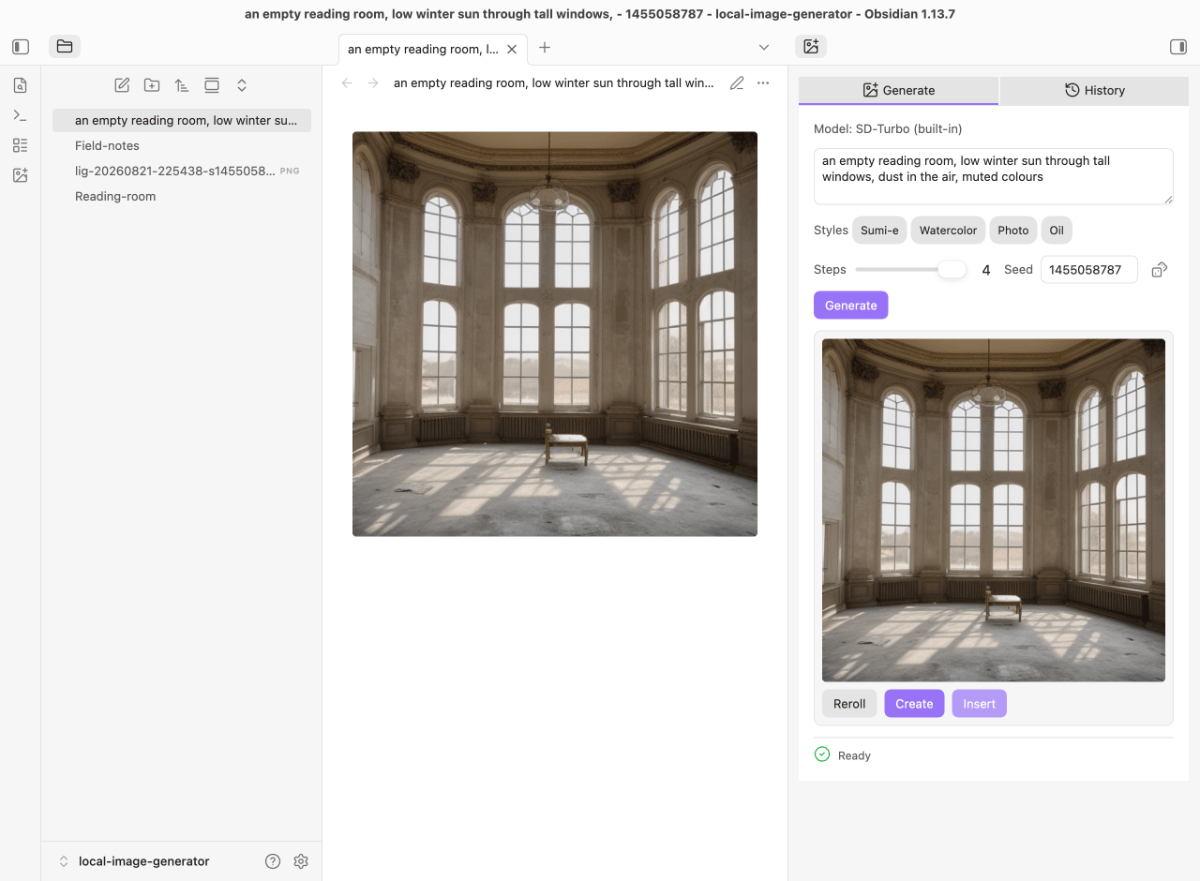This screenshot has height=881, width=1200.
Task: Navigate forward in note history
Action: click(373, 83)
